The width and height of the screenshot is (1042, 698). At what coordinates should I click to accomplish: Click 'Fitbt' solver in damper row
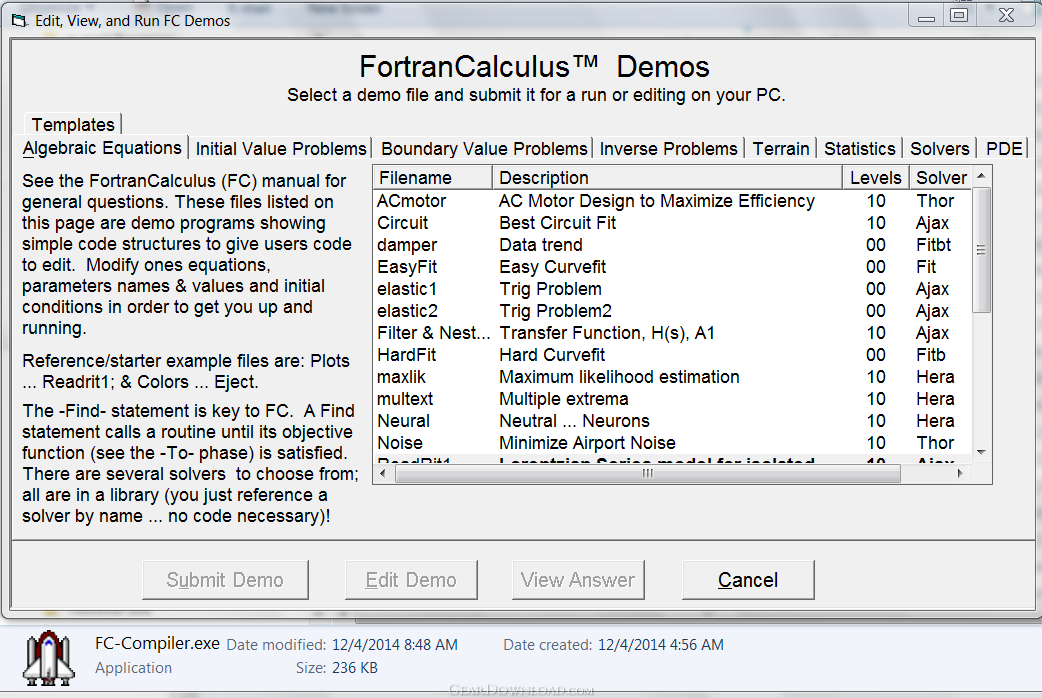point(933,245)
